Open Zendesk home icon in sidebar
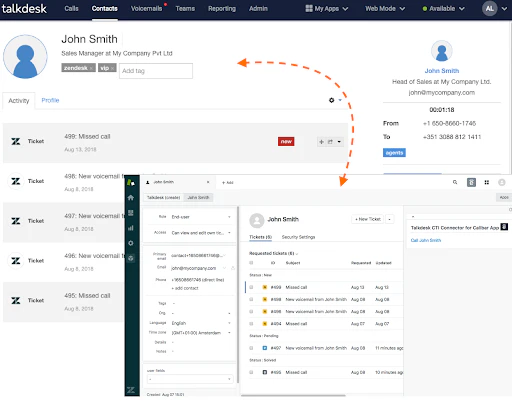The width and height of the screenshot is (512, 407). click(131, 198)
